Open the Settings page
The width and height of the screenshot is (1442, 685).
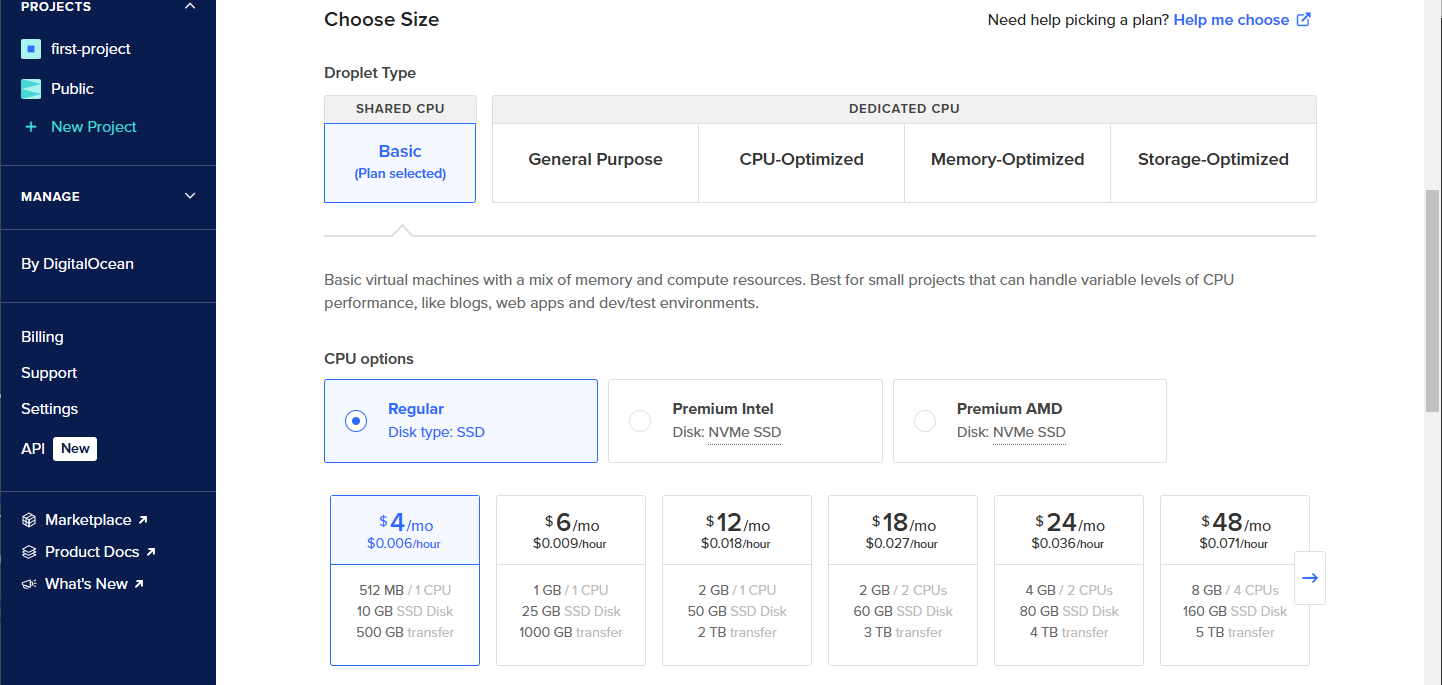(50, 409)
